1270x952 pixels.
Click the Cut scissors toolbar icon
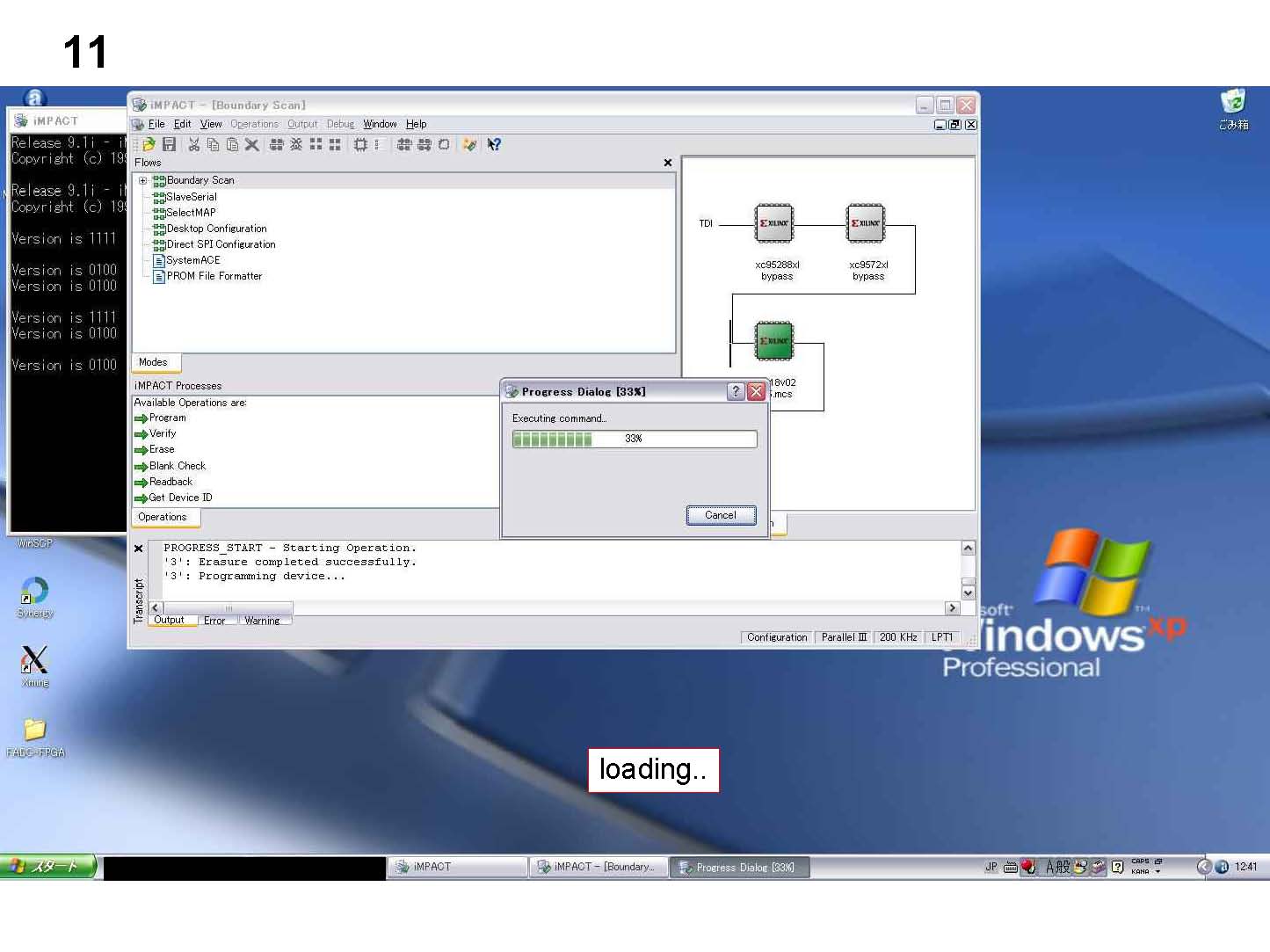pos(193,145)
